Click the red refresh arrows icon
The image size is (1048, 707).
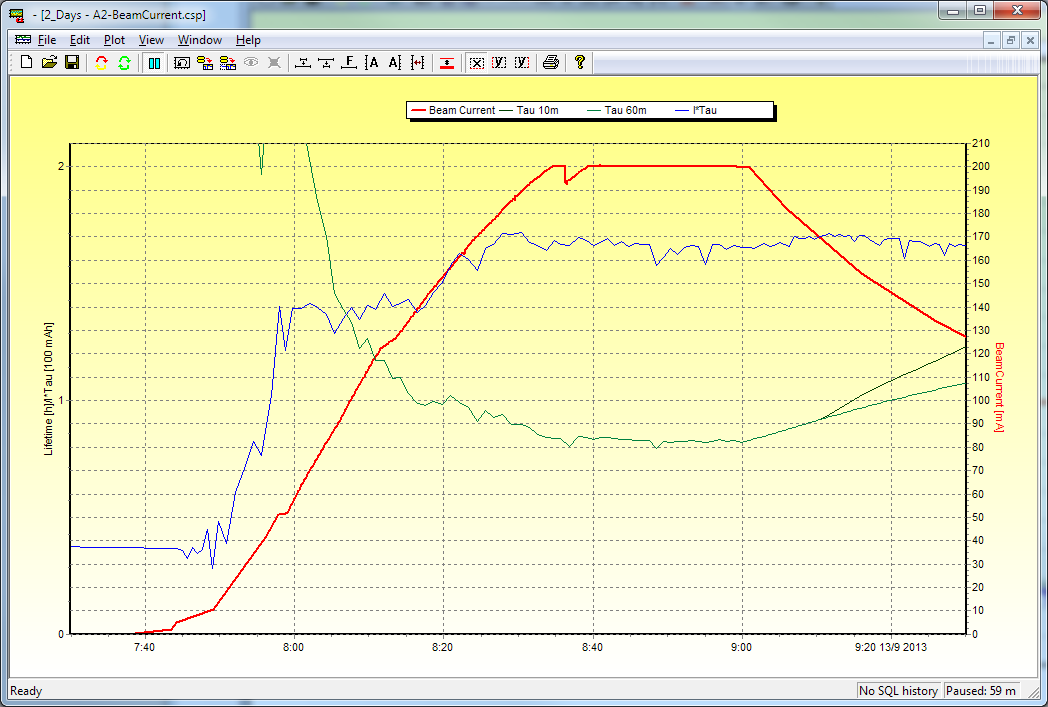pos(101,62)
